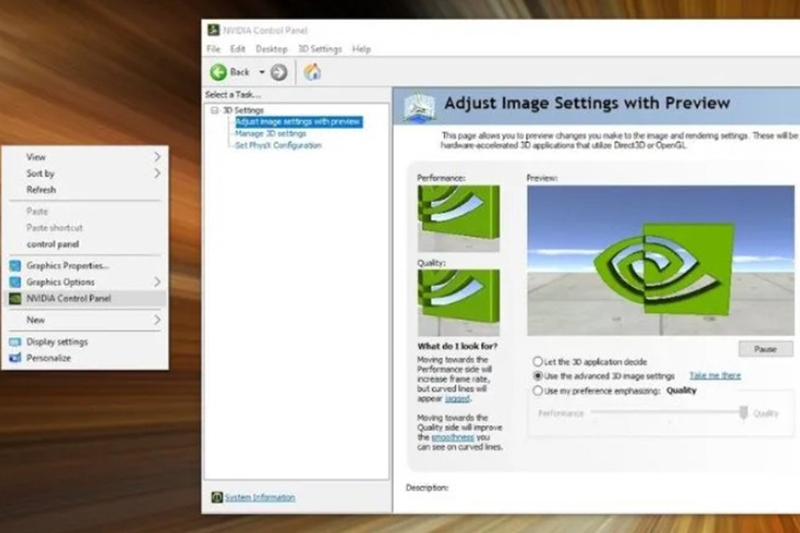The image size is (800, 533).
Task: Open the Edit menu
Action: (x=237, y=49)
